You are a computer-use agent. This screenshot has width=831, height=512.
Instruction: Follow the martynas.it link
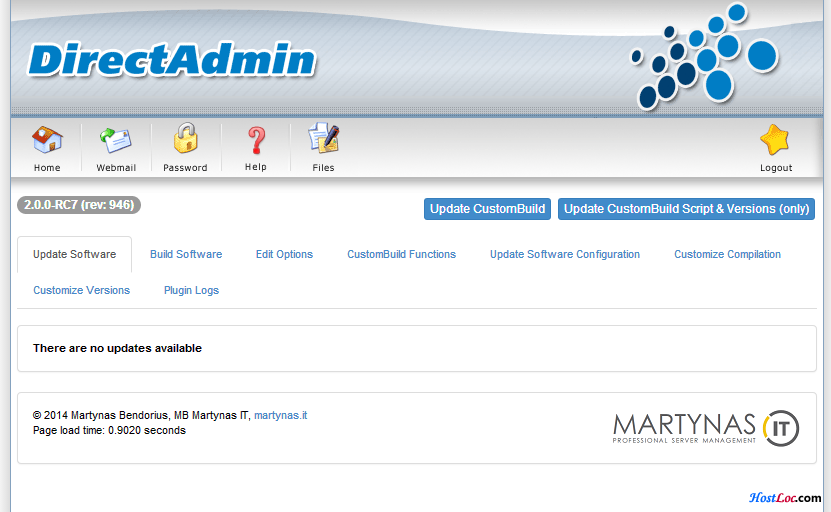pyautogui.click(x=280, y=416)
